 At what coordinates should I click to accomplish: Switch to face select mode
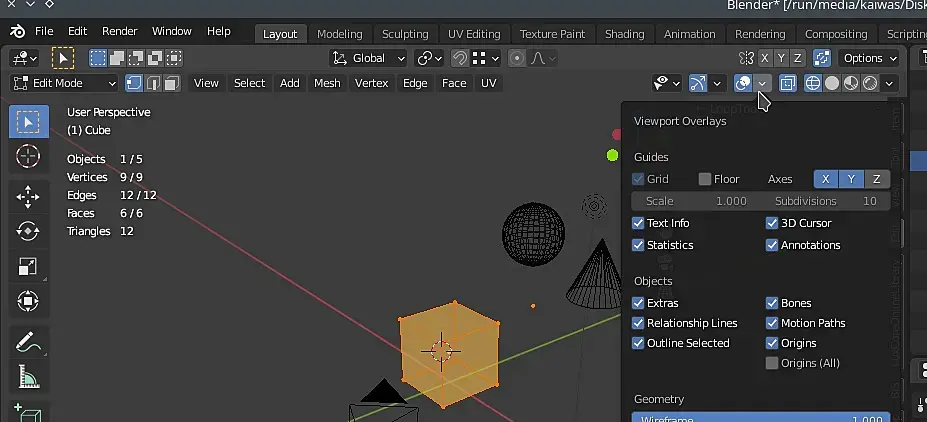click(171, 83)
